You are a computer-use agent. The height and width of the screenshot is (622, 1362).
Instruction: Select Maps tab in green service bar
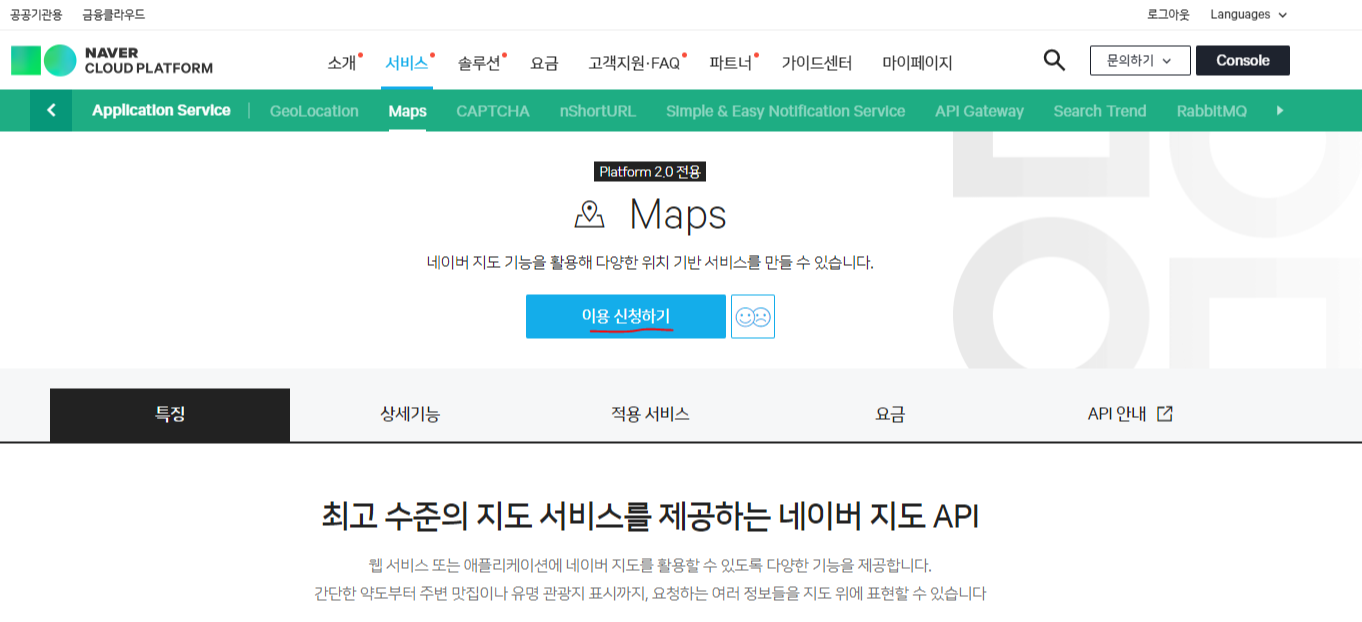click(407, 111)
